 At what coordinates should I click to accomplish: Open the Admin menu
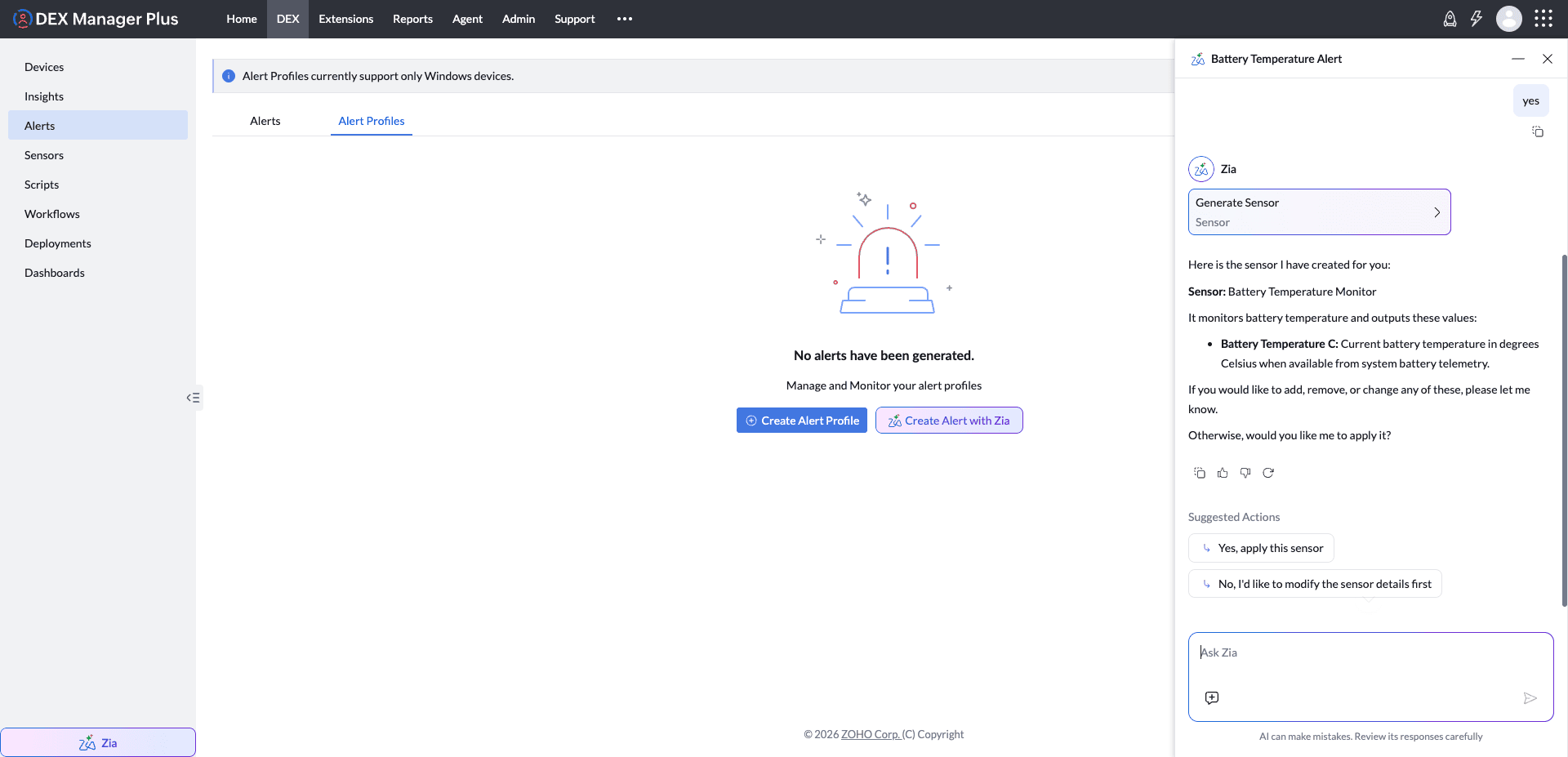coord(519,19)
